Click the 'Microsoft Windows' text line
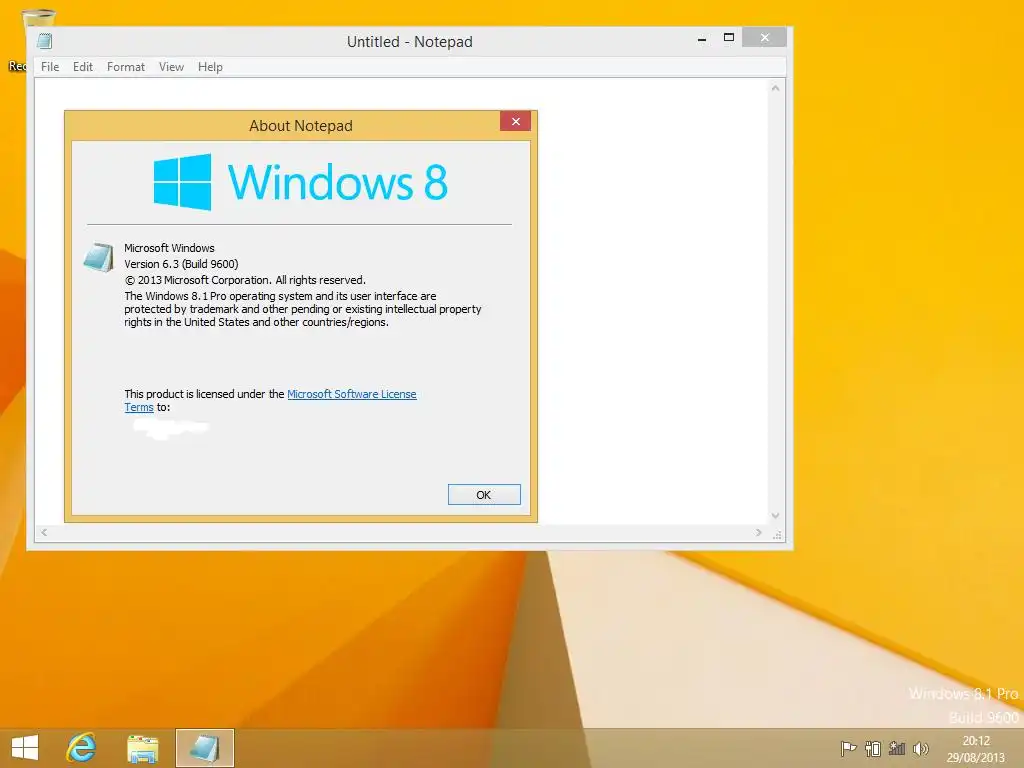Screen dimensions: 1024x768 169,248
